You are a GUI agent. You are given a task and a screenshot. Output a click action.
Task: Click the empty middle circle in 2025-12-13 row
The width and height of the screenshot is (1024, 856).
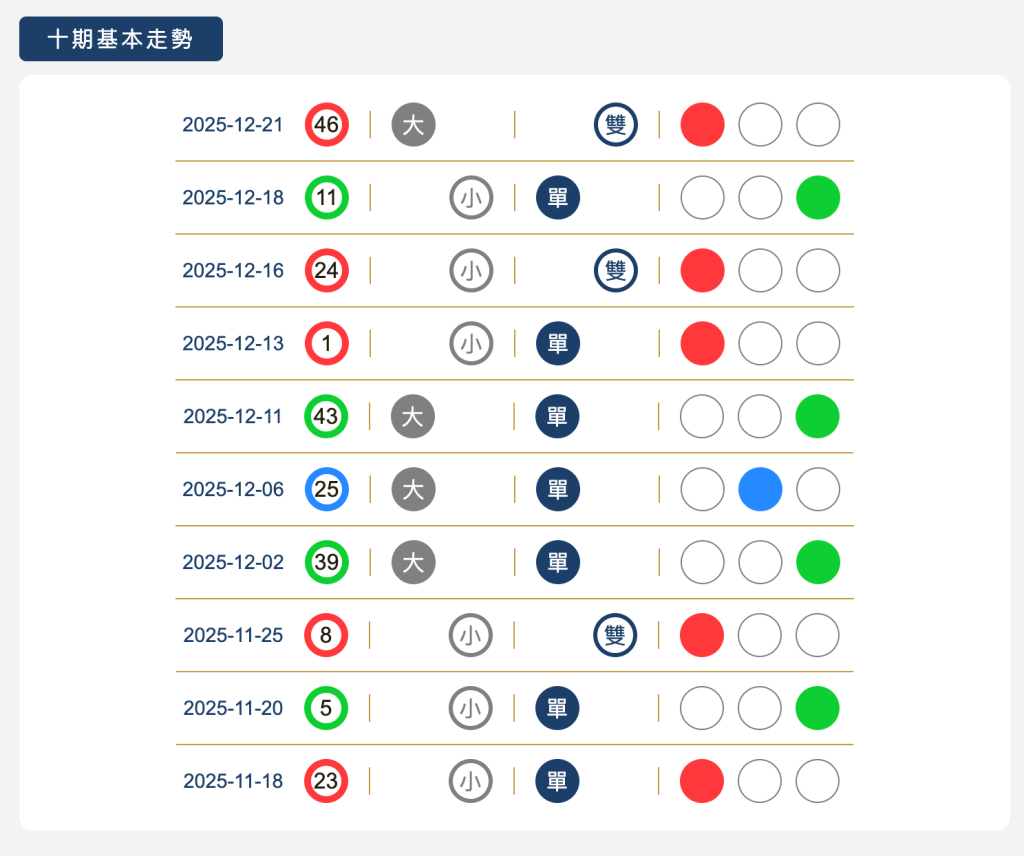[x=760, y=344]
